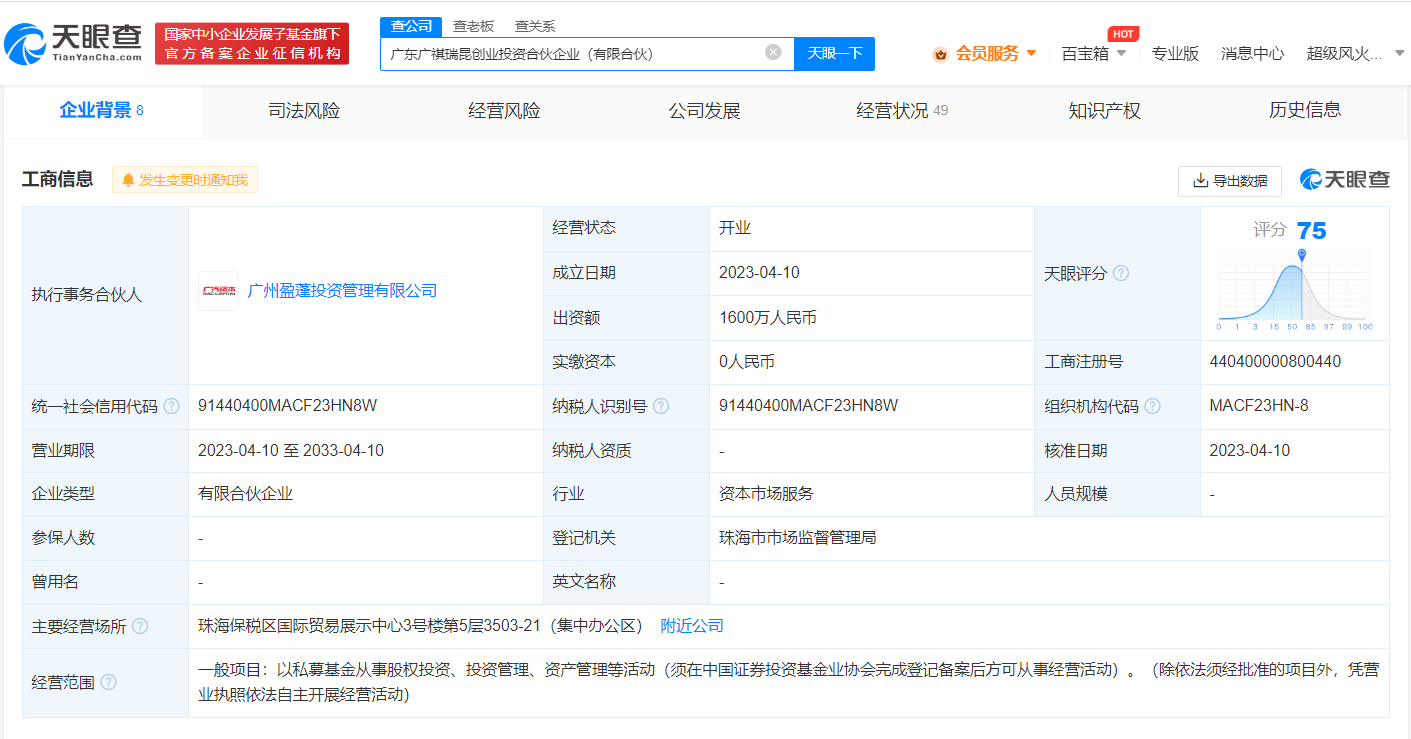Click the 经营状态 value 开业

pyautogui.click(x=735, y=228)
